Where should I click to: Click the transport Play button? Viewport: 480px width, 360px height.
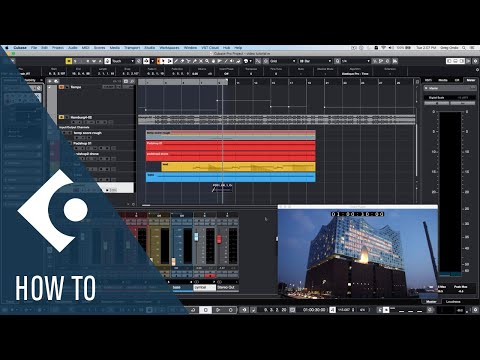218,310
